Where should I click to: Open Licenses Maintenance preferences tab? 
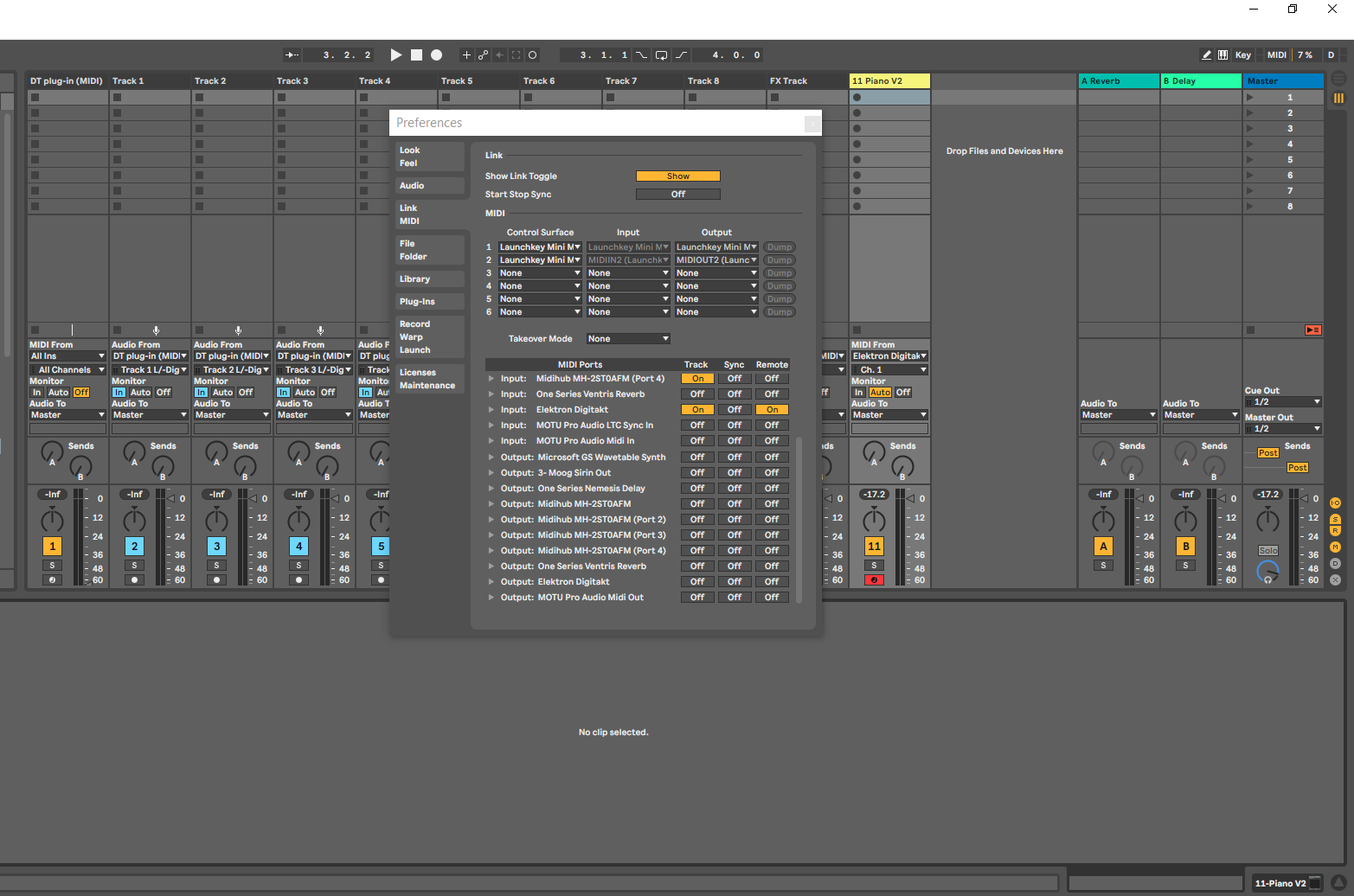430,379
